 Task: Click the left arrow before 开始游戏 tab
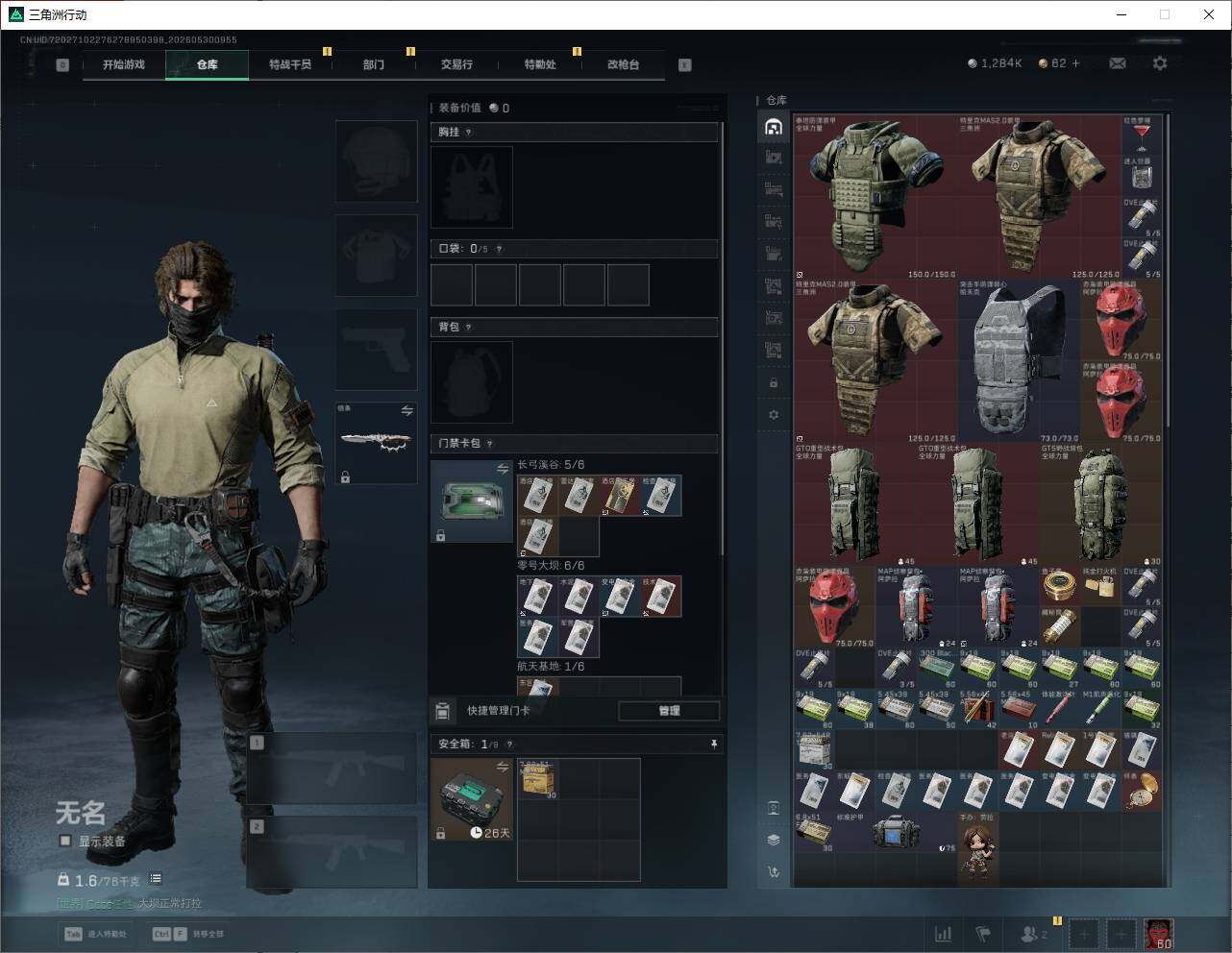[x=62, y=65]
